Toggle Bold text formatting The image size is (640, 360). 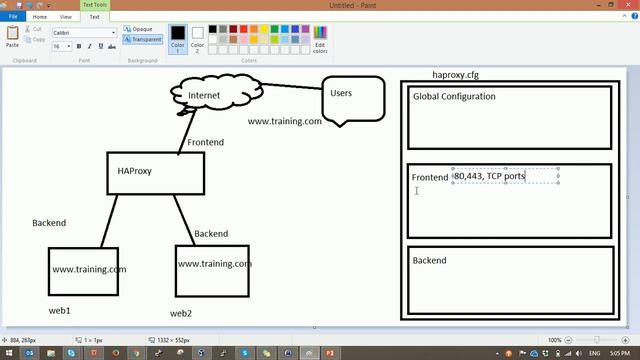[79, 46]
